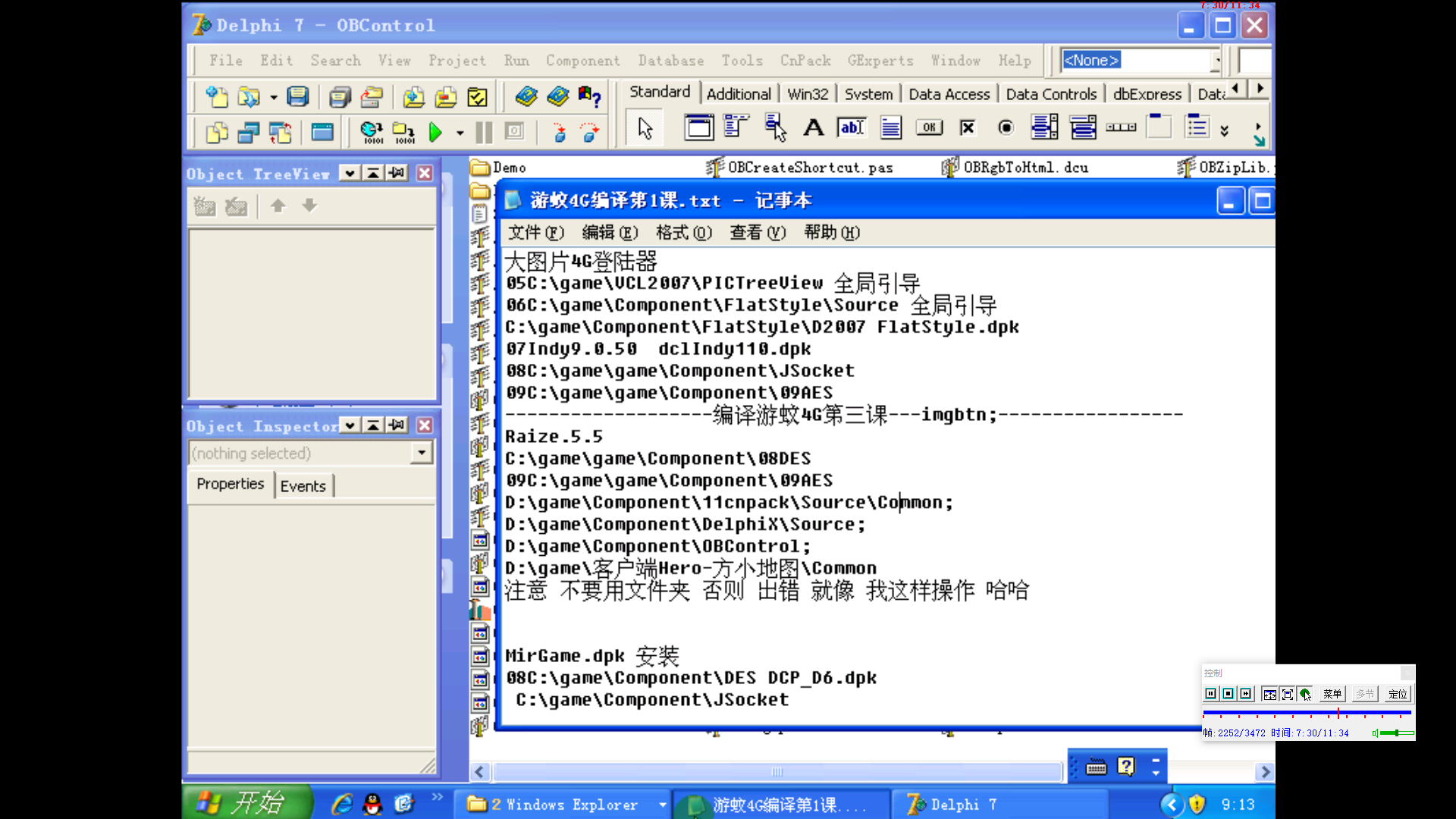1456x819 pixels.
Task: Select the Frames component icon
Action: click(698, 127)
